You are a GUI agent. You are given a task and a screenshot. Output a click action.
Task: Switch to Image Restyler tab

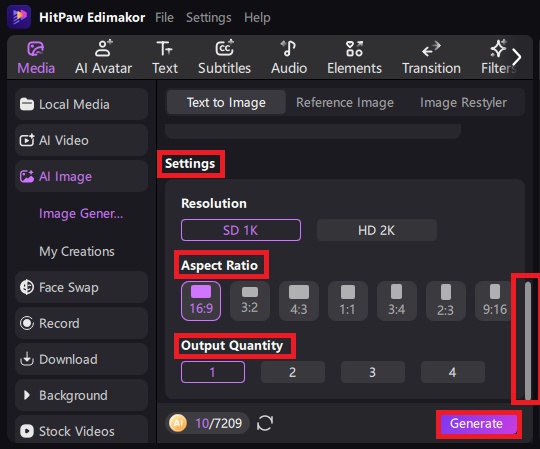[463, 102]
